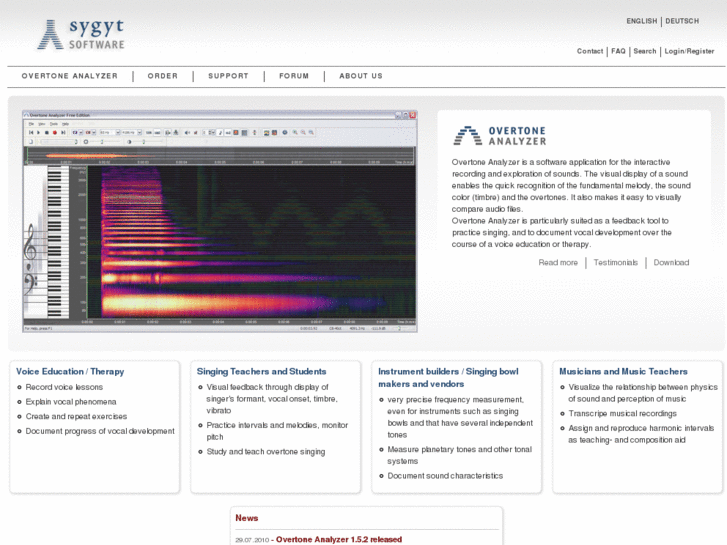Select the Singing Teachers and Students heading
727x545 pixels.
pyautogui.click(x=261, y=372)
